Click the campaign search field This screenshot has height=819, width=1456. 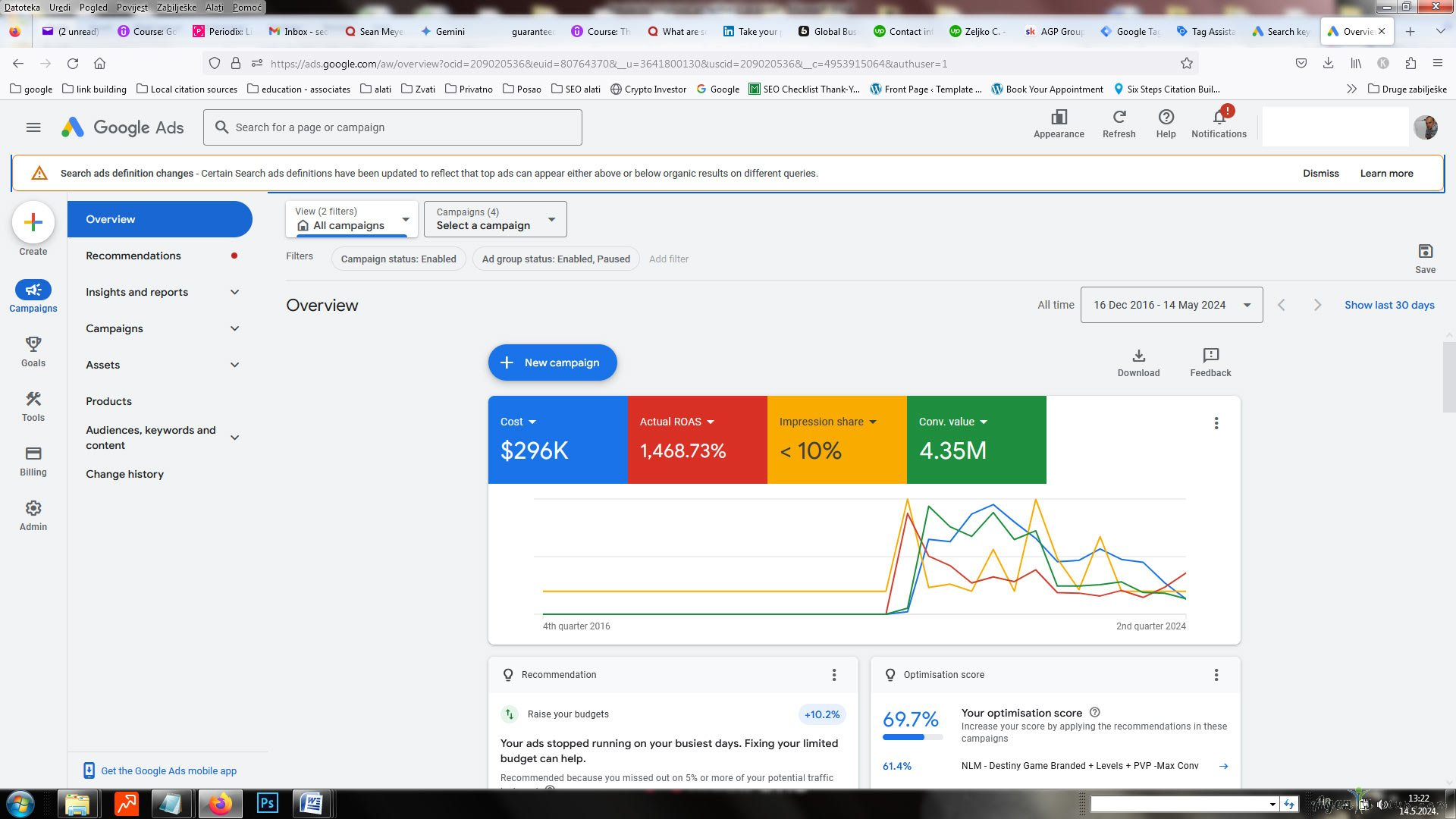point(393,127)
